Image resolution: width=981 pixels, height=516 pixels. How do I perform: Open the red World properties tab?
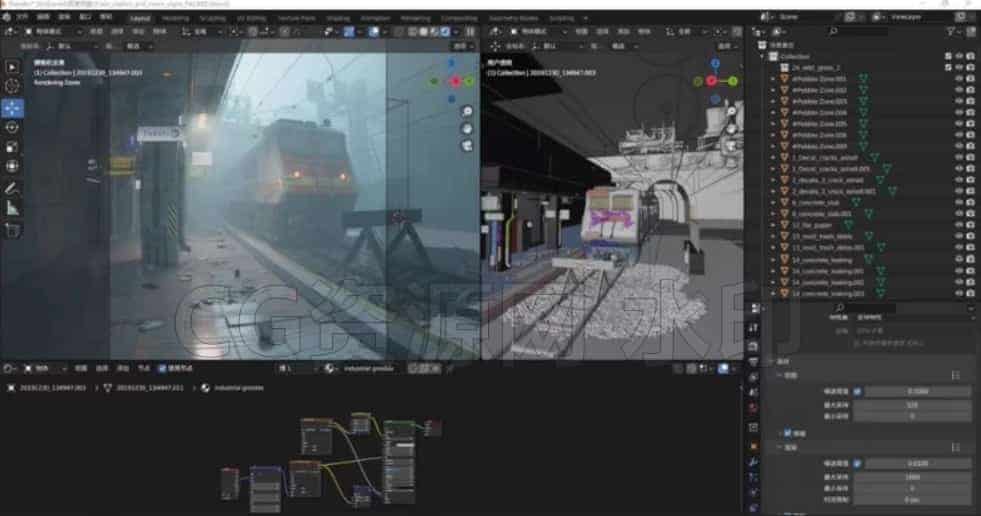(753, 408)
